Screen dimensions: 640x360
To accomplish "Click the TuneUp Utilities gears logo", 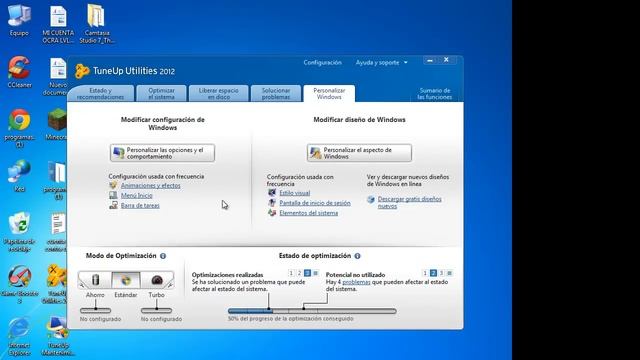I will [82, 71].
